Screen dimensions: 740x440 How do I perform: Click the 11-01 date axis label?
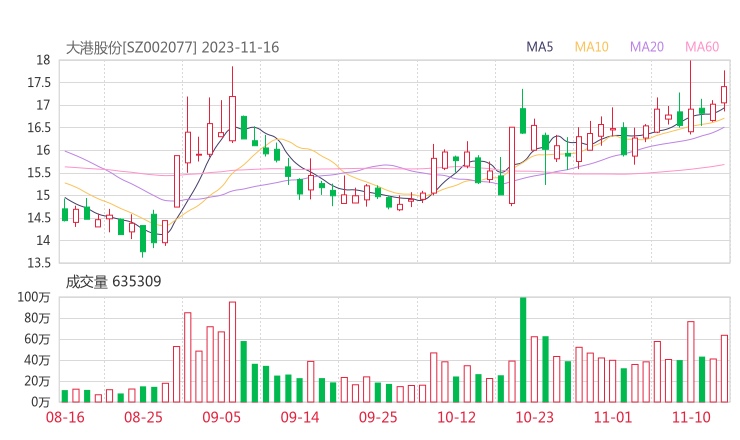click(x=613, y=417)
